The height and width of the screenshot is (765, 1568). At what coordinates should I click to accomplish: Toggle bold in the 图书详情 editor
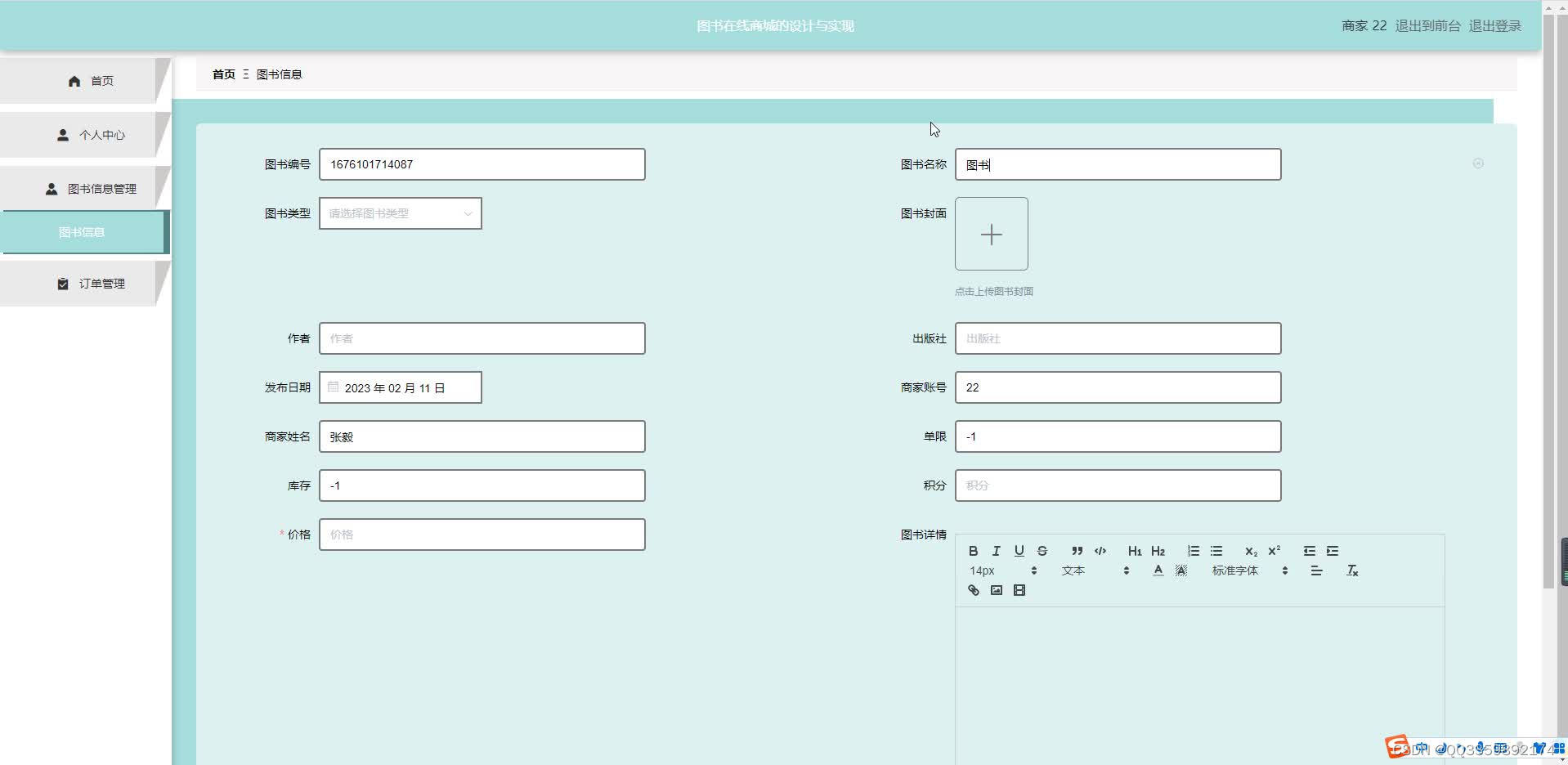click(x=973, y=551)
